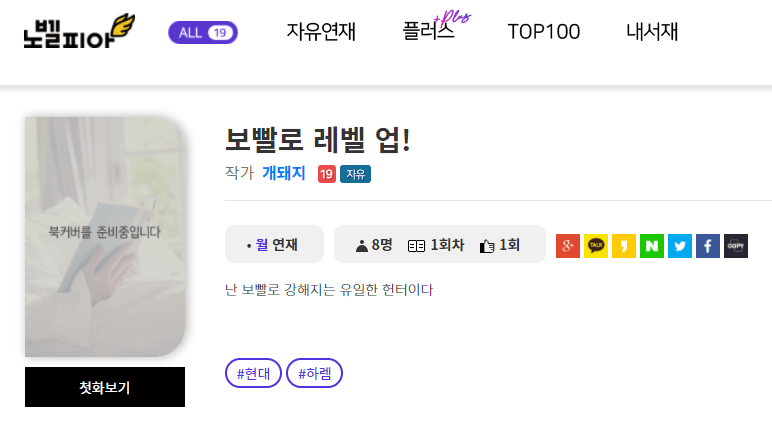Open 내서재 my library
This screenshot has height=422, width=772.
tap(652, 32)
